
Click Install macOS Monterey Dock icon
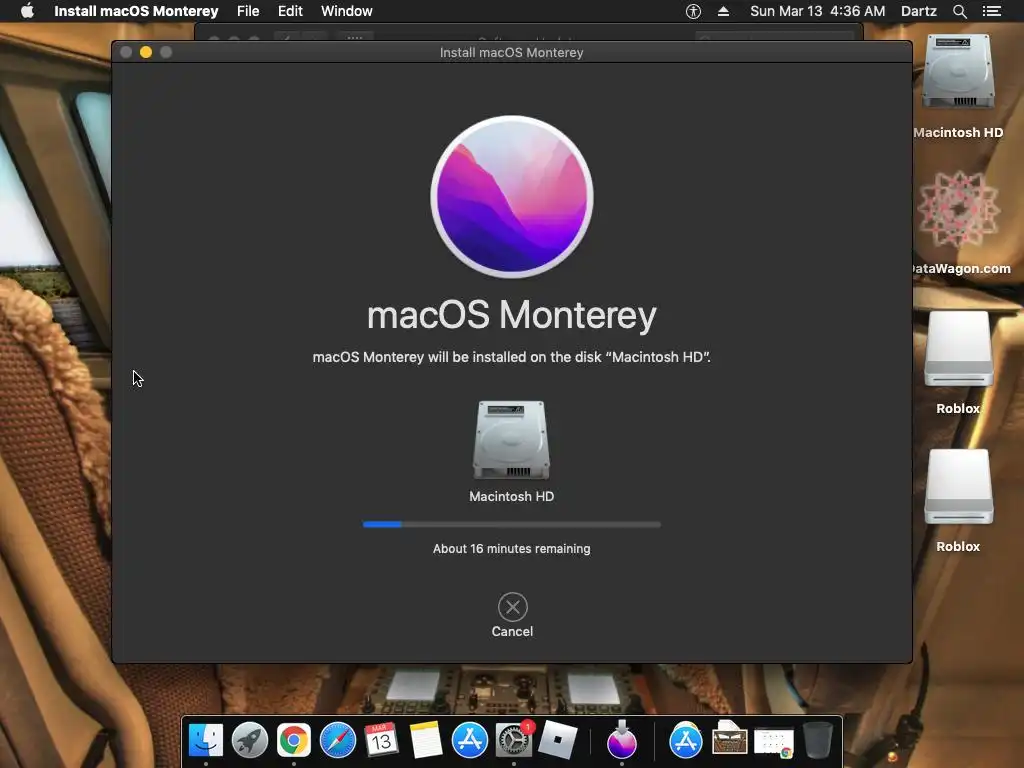pyautogui.click(x=622, y=740)
